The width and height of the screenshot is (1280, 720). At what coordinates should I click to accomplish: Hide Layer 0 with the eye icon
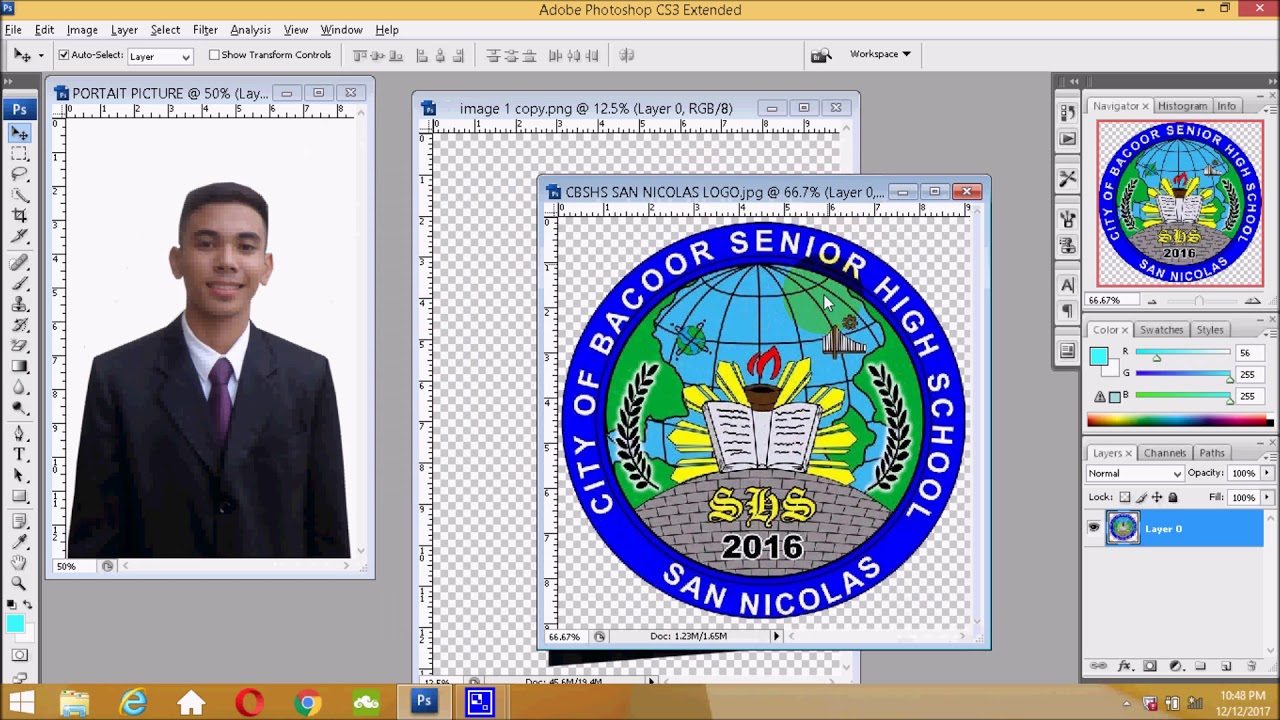coord(1094,528)
